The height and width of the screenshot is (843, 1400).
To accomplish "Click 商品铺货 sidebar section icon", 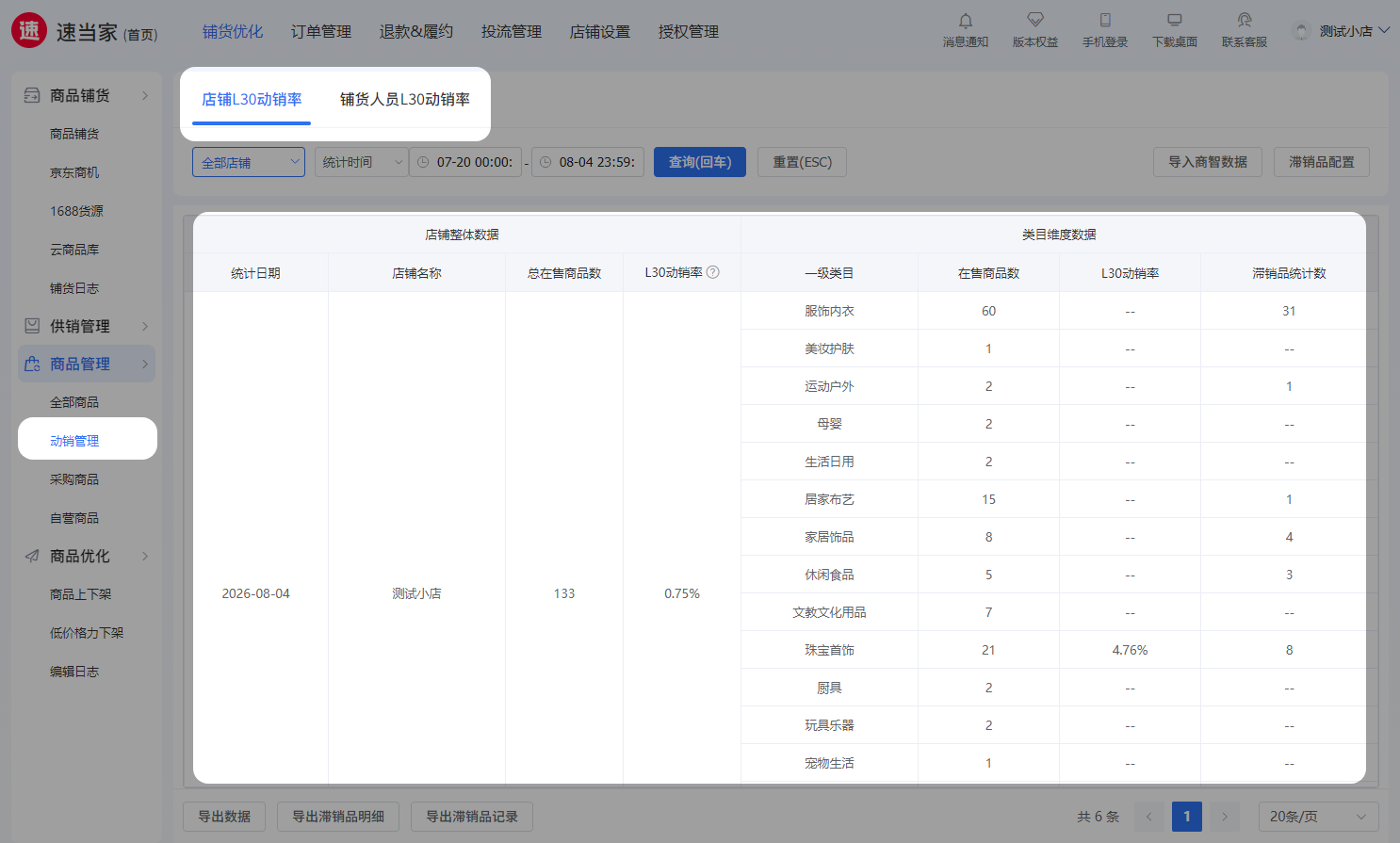I will coord(32,95).
